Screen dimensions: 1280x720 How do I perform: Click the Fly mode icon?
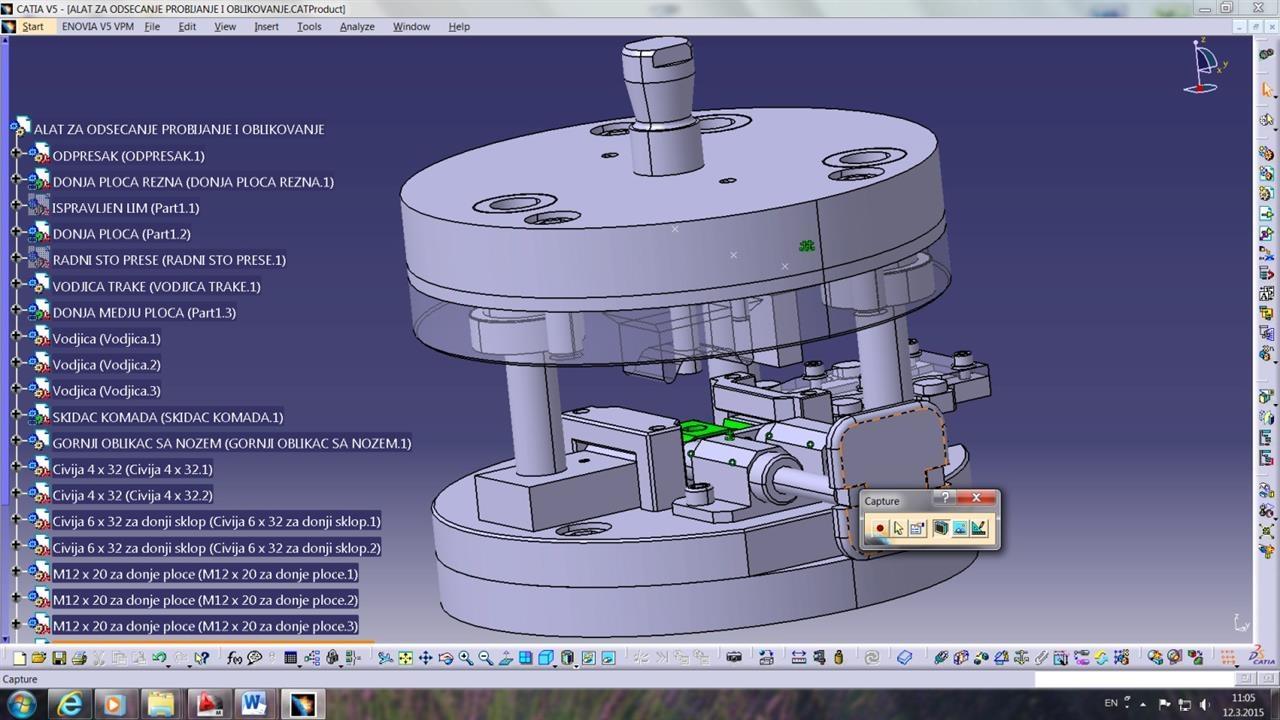(x=385, y=658)
